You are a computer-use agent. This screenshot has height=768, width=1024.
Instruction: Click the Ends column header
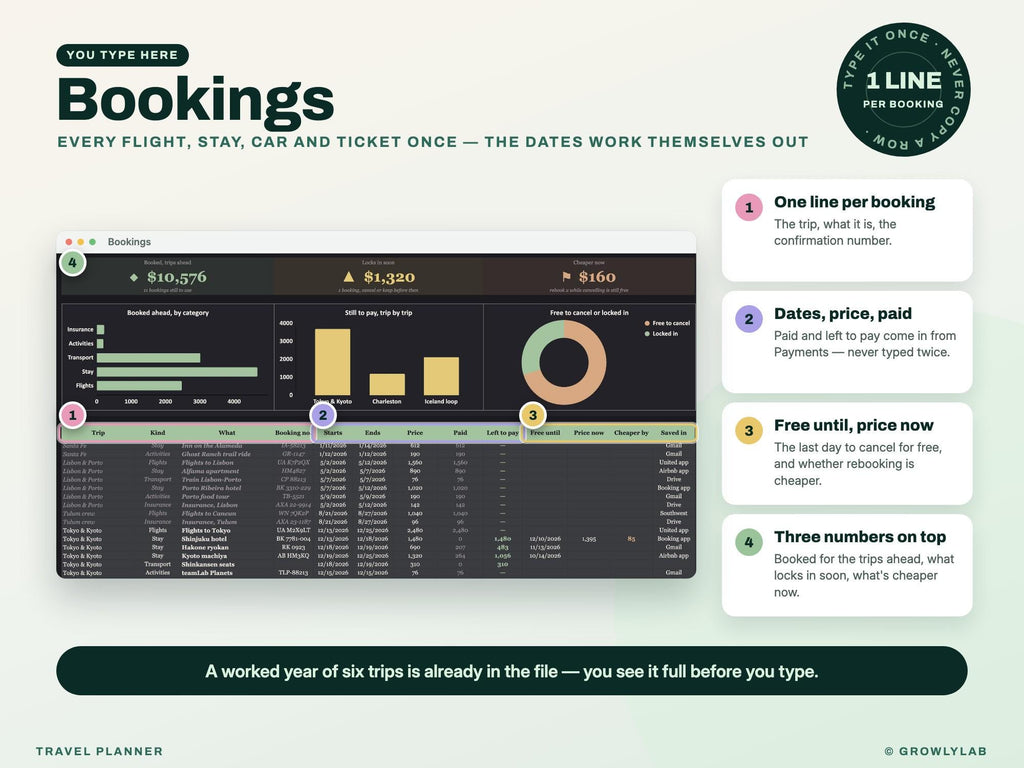tap(372, 433)
